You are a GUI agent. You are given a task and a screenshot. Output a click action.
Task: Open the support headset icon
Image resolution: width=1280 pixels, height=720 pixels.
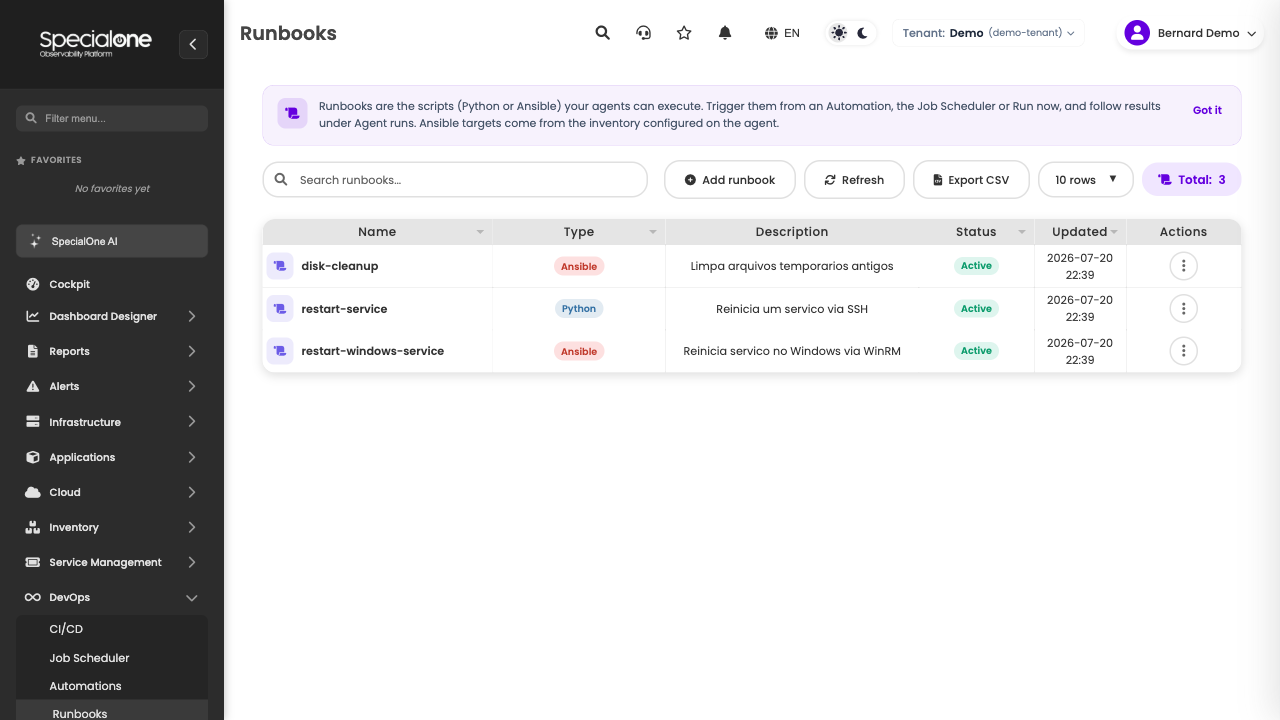point(644,33)
